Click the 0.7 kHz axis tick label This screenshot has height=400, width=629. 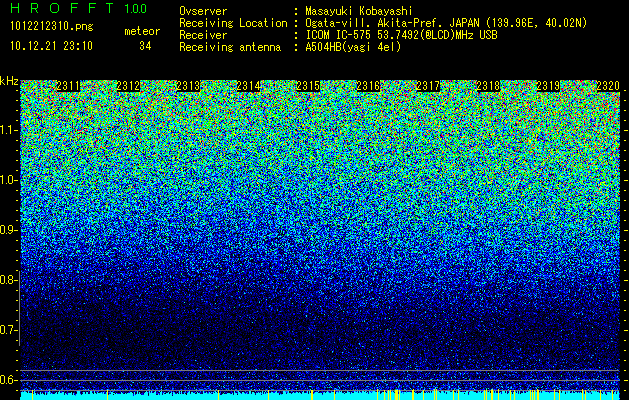pos(7,330)
